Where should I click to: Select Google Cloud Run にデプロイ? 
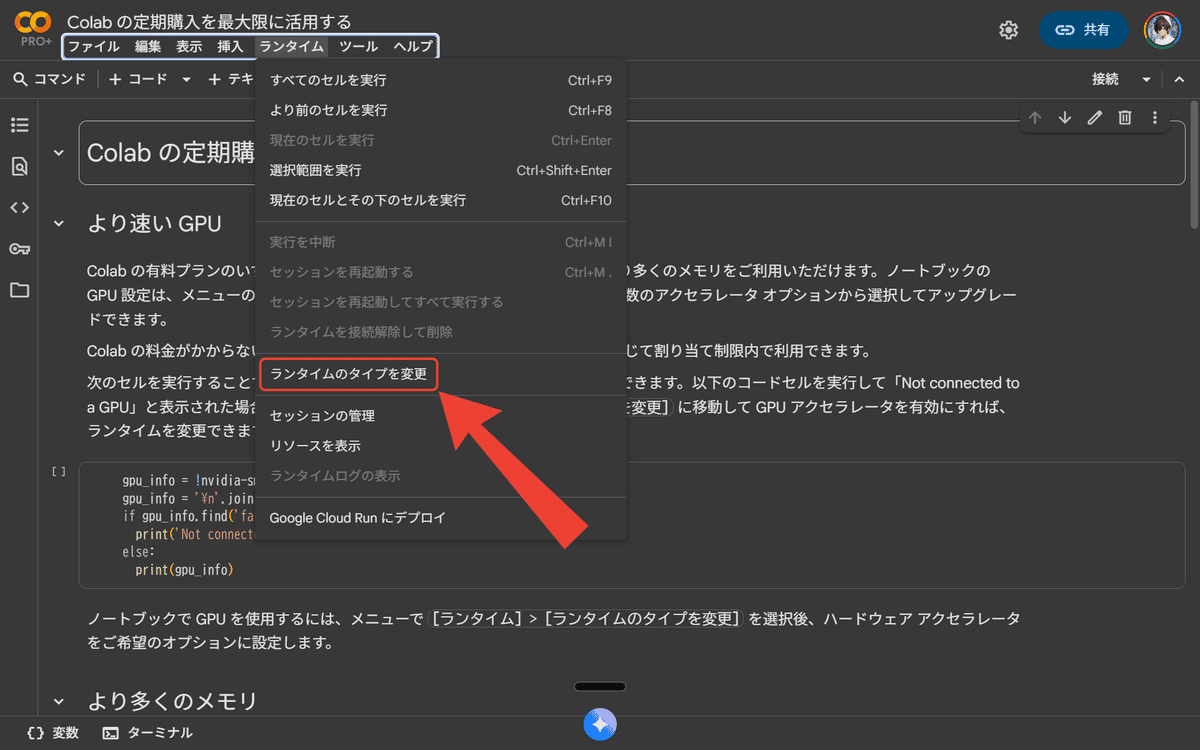441,518
